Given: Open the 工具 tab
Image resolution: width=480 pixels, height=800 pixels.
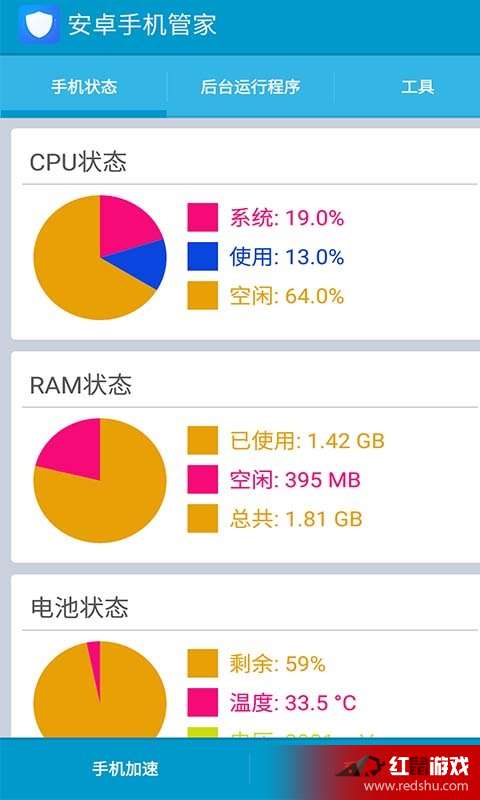Looking at the screenshot, I should tap(418, 87).
